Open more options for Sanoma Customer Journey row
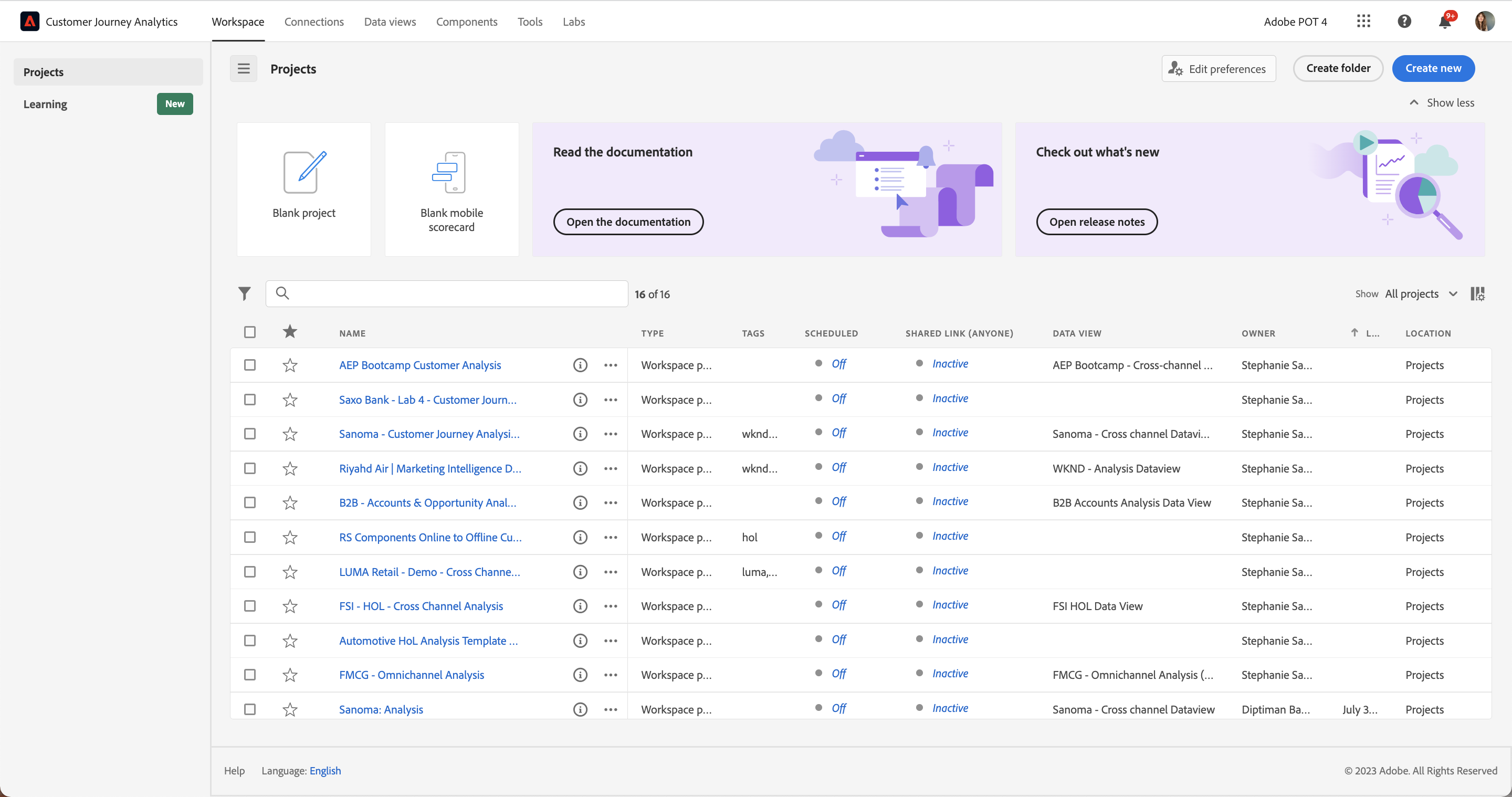The image size is (1512, 797). pos(611,434)
